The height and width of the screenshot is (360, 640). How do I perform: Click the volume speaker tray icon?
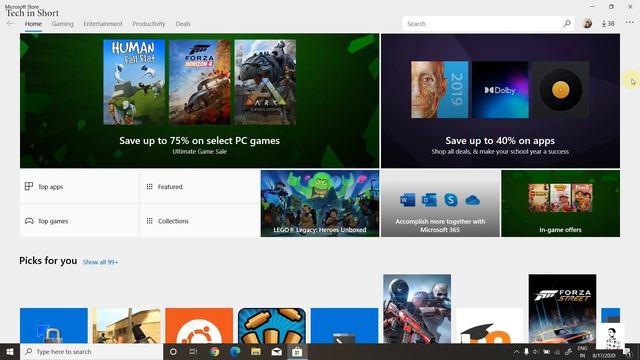[x=536, y=352]
